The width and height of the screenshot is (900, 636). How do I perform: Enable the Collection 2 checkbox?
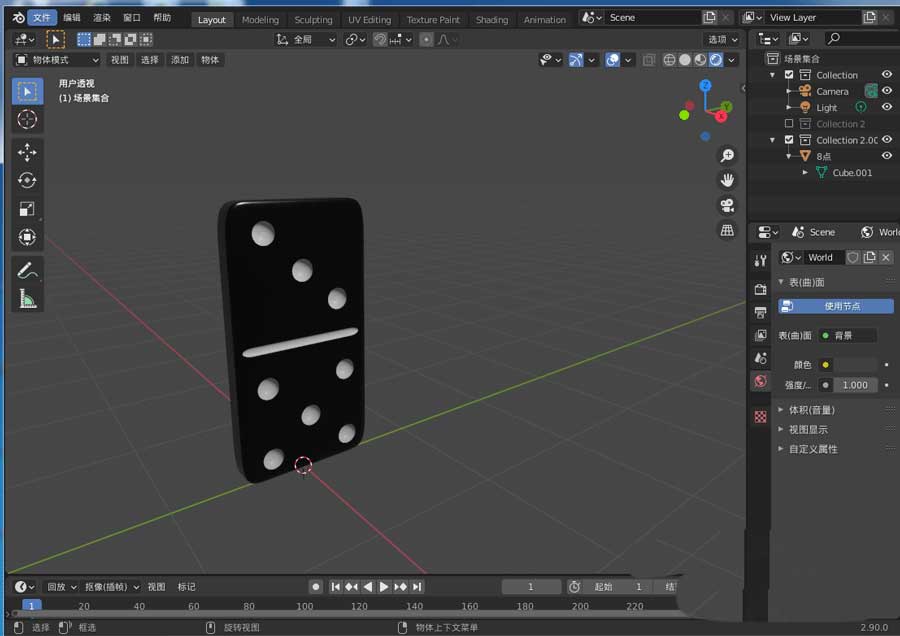coord(789,123)
